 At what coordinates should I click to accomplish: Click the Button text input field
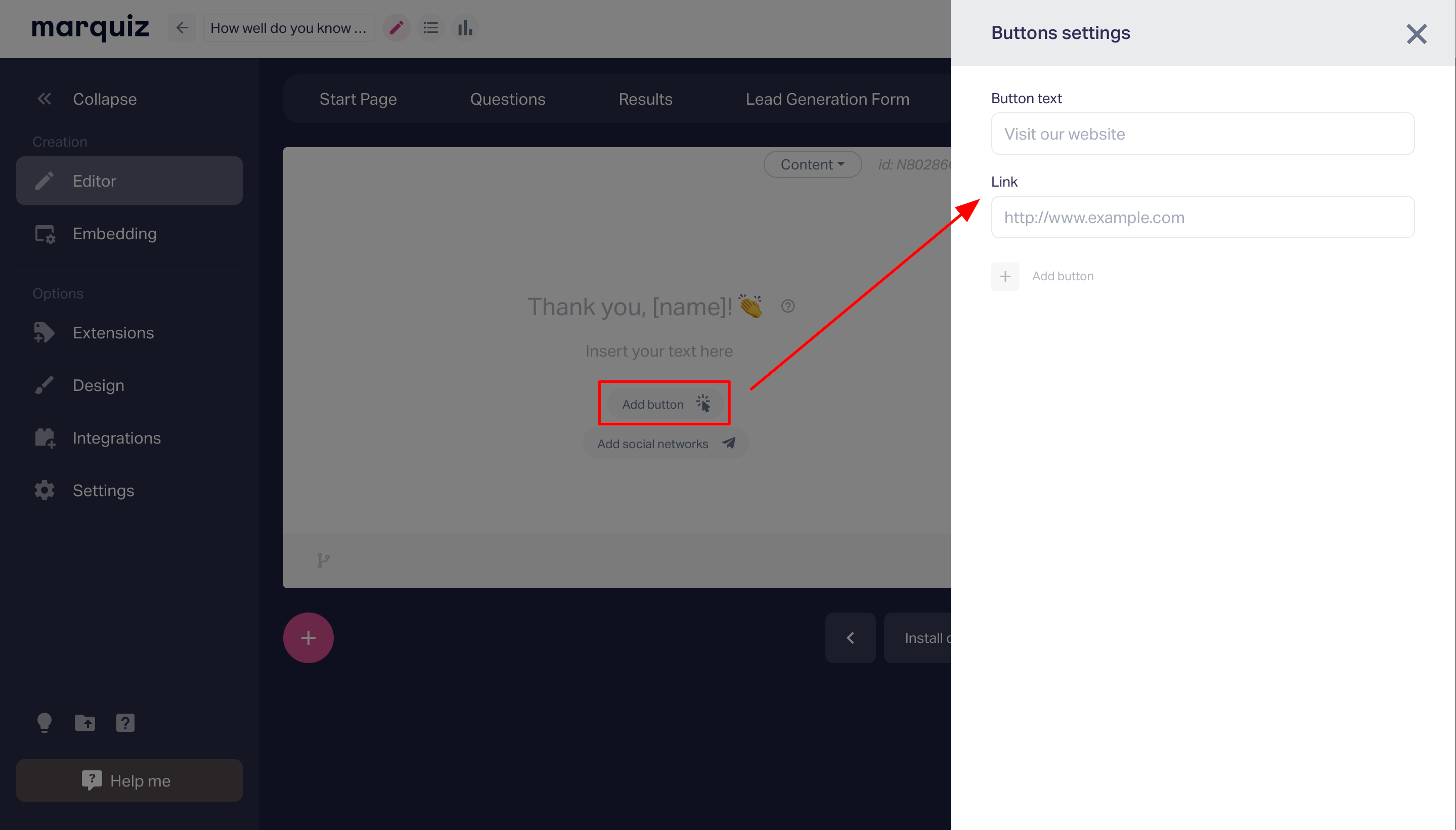click(x=1203, y=133)
